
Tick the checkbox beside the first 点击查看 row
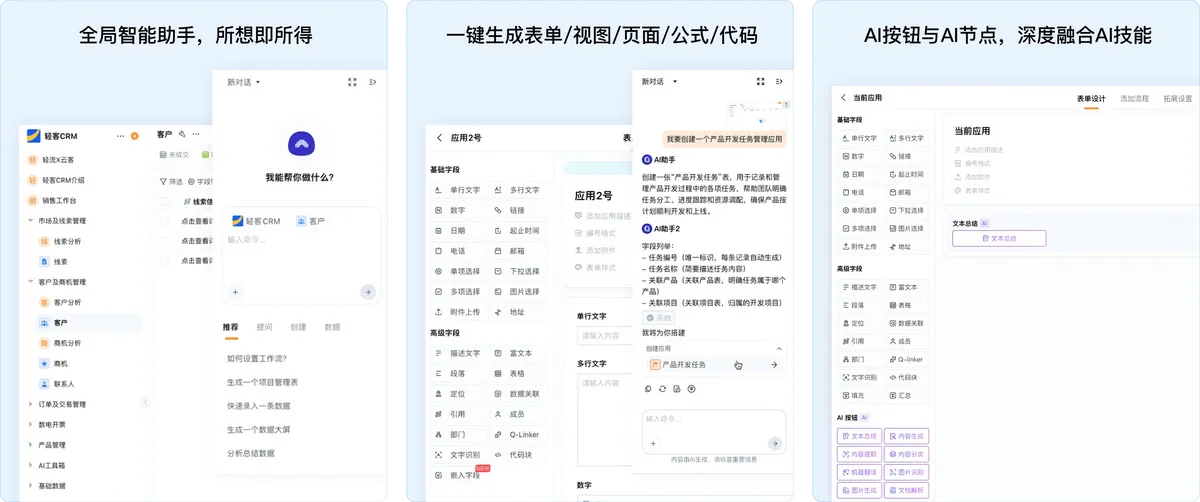click(165, 222)
